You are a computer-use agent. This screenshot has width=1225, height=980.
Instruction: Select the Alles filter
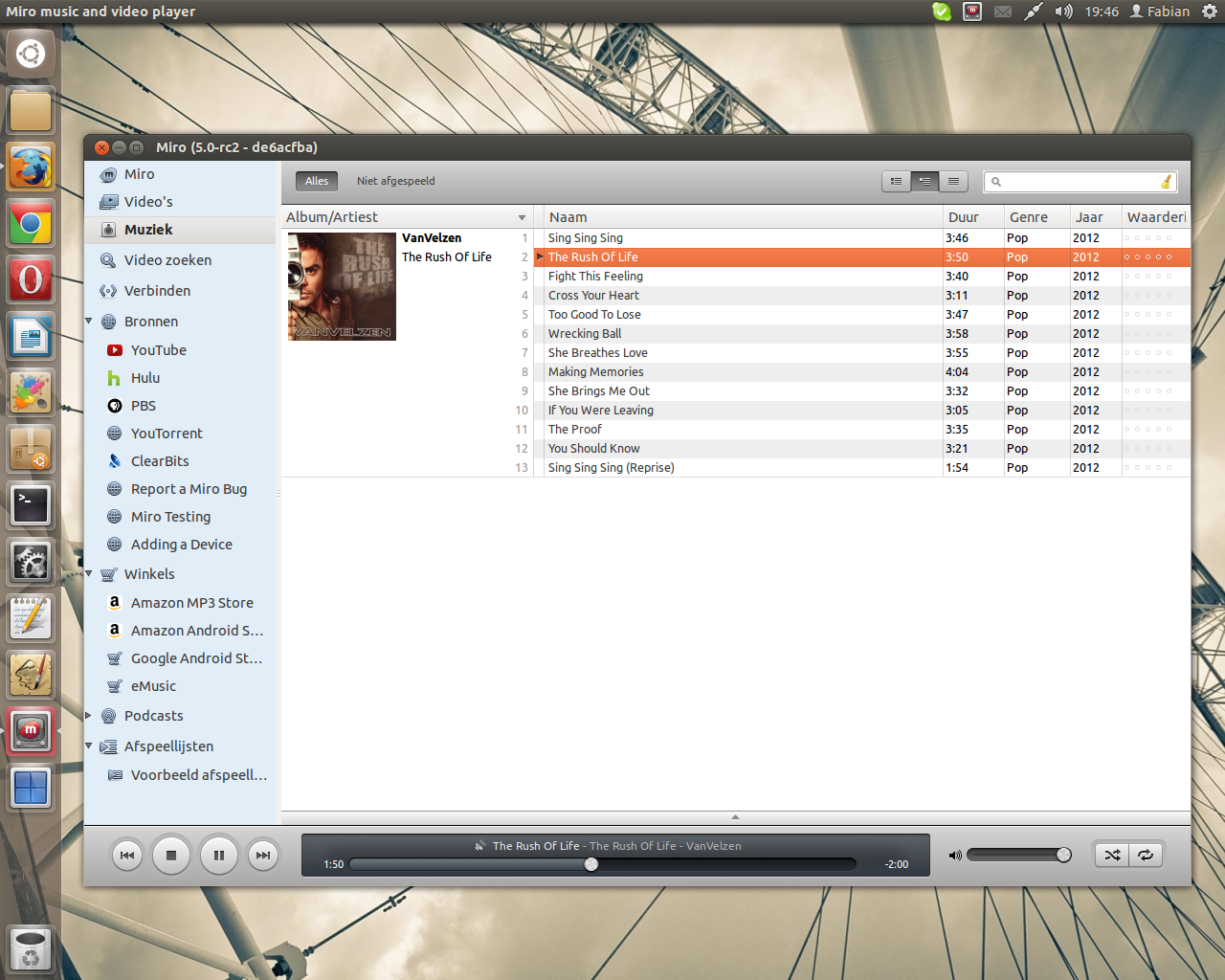coord(317,181)
